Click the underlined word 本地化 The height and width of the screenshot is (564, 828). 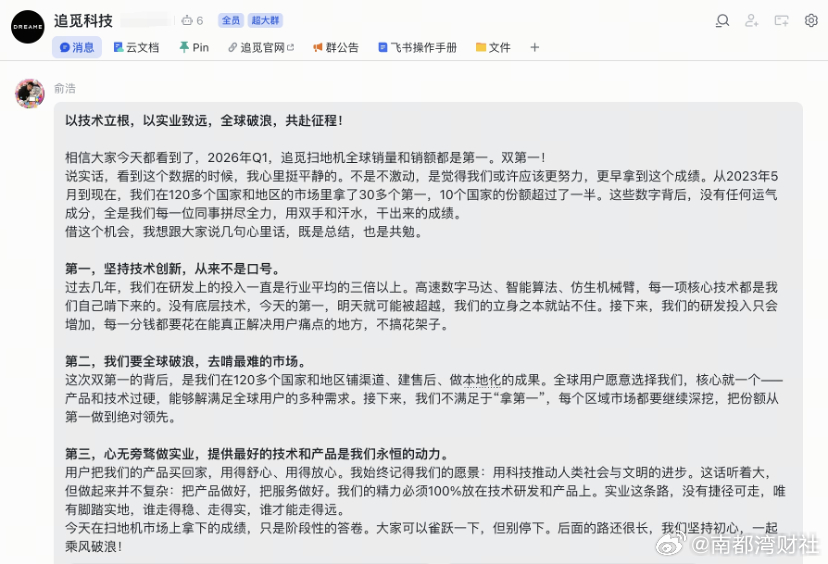(481, 380)
